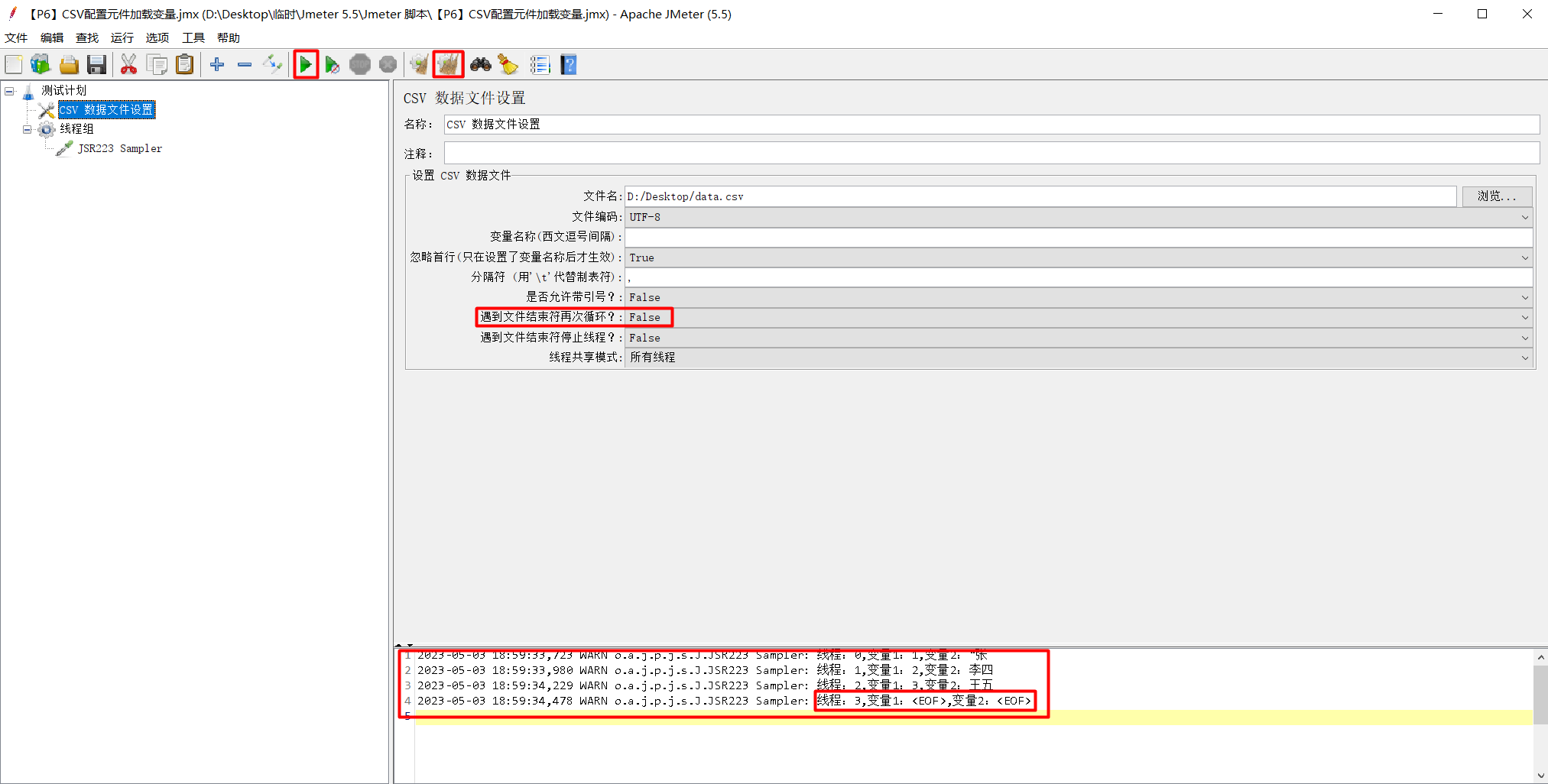Open the 帮助 menu
Viewport: 1548px width, 784px height.
tap(229, 37)
